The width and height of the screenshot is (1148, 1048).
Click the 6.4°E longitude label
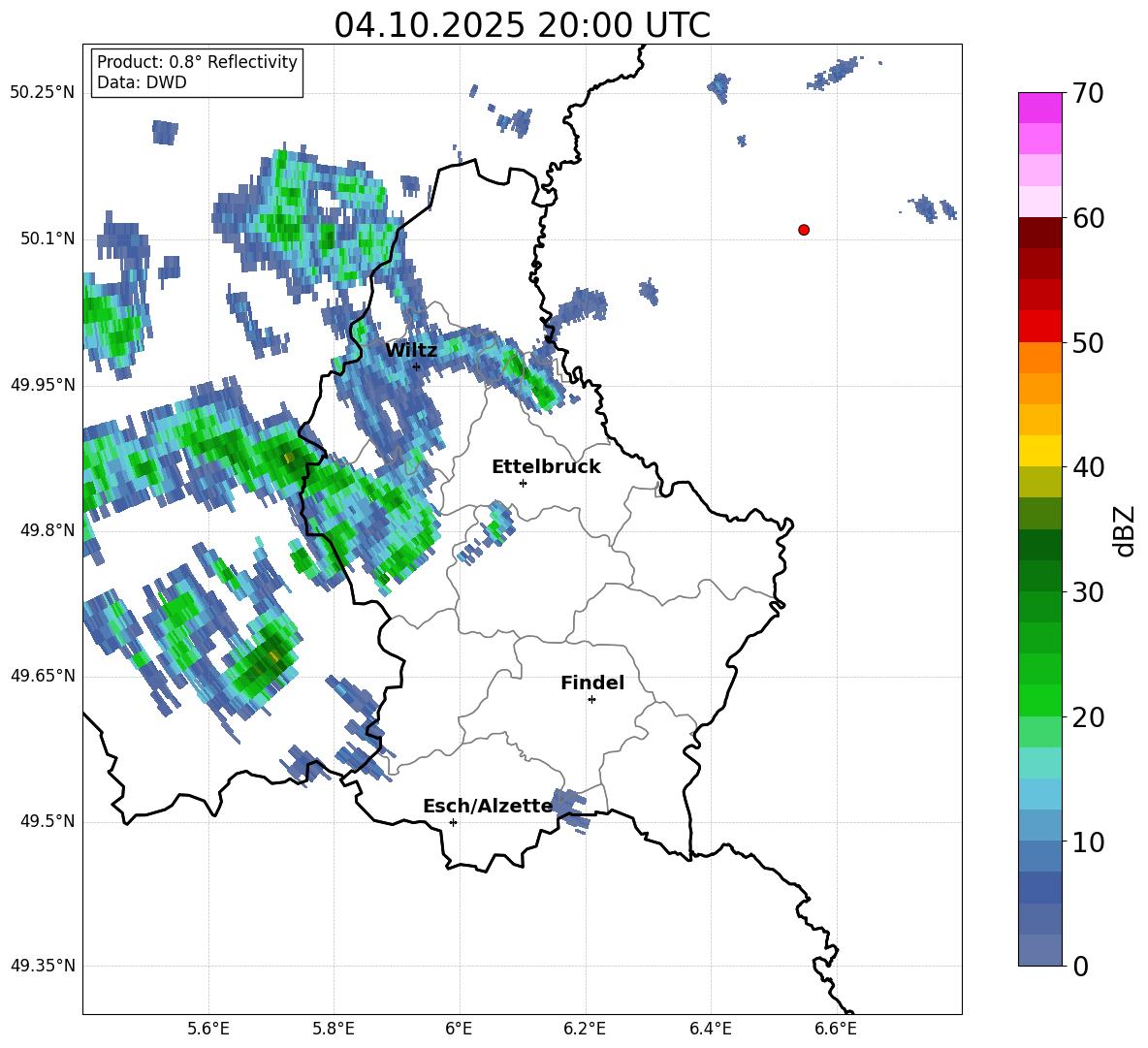(x=710, y=1029)
